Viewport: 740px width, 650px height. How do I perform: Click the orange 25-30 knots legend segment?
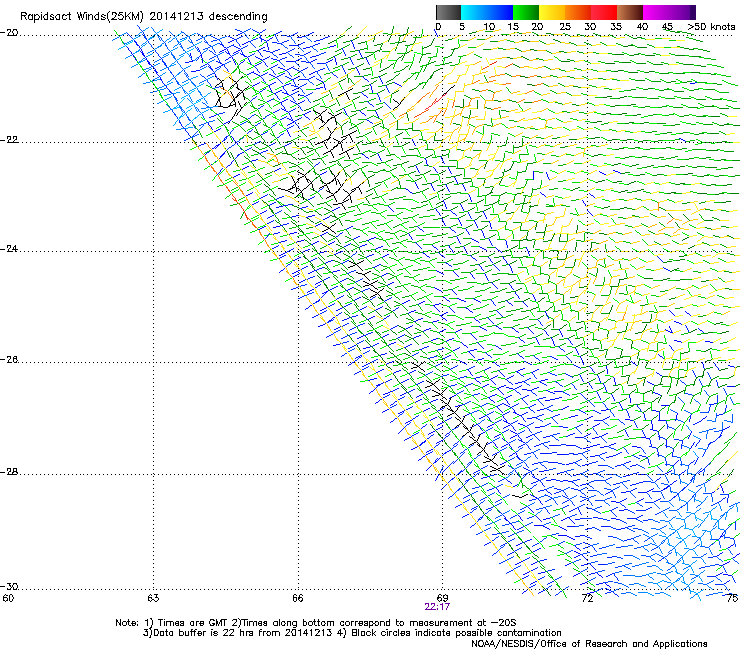(x=578, y=12)
